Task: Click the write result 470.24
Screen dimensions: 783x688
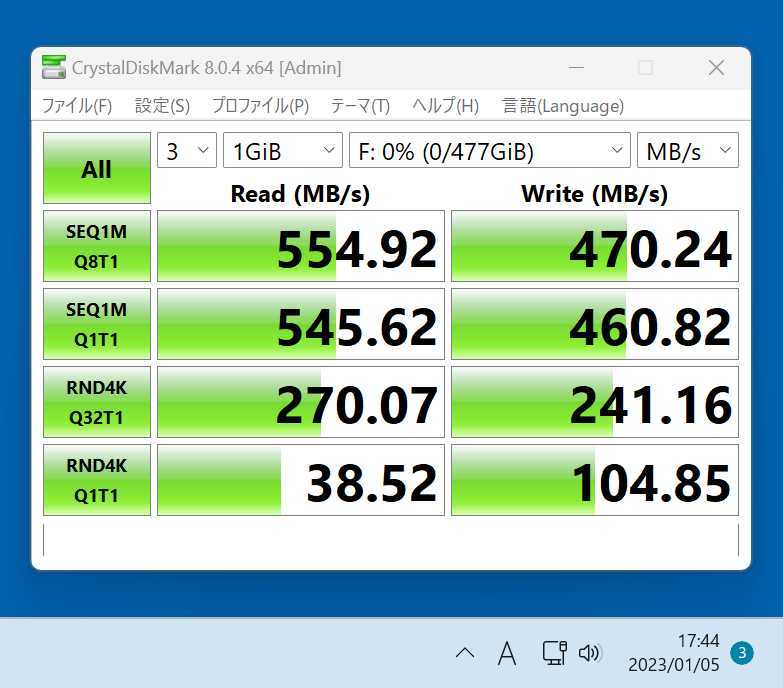Action: click(x=595, y=246)
